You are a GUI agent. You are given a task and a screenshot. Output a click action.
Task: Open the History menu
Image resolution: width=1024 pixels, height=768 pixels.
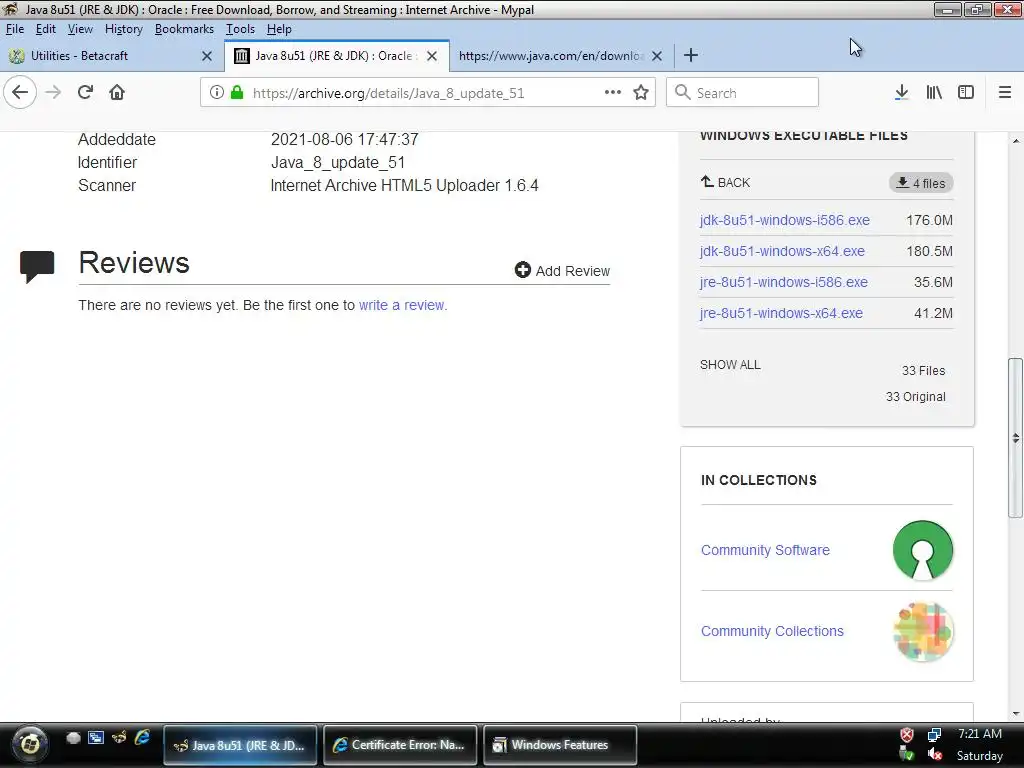[123, 29]
